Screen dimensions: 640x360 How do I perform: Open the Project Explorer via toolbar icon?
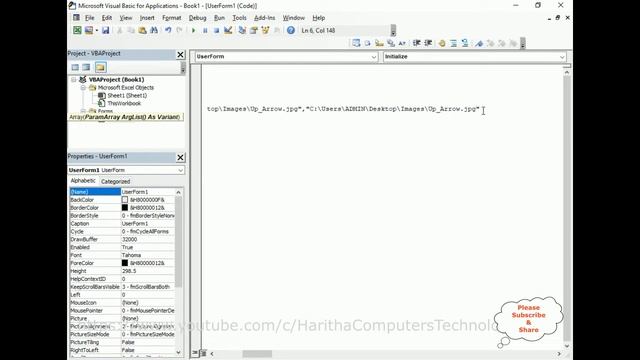click(x=242, y=30)
